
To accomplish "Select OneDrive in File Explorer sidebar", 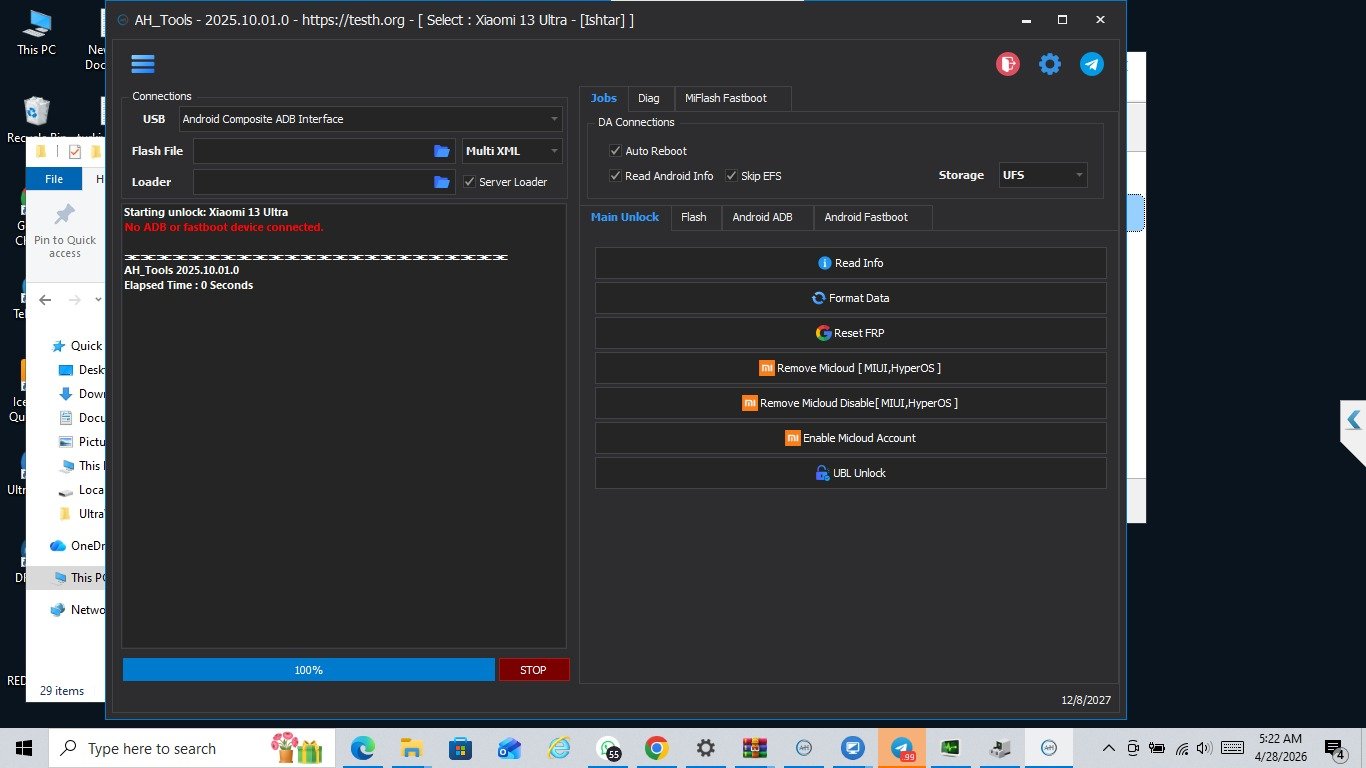I will pos(77,546).
